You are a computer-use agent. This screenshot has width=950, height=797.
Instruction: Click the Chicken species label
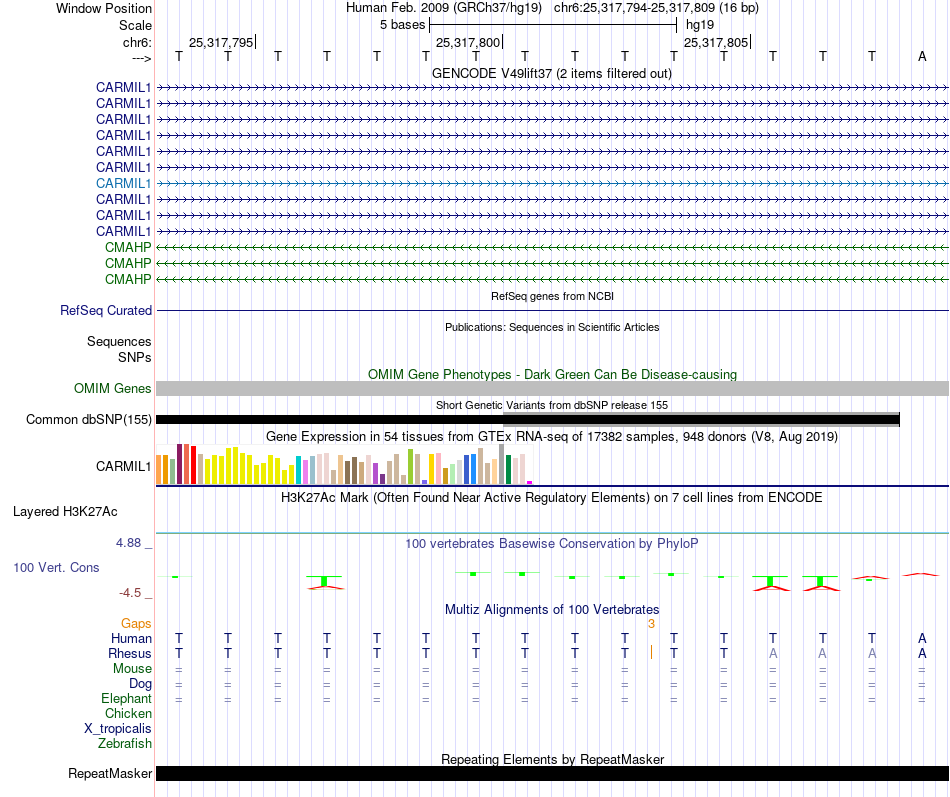(128, 713)
